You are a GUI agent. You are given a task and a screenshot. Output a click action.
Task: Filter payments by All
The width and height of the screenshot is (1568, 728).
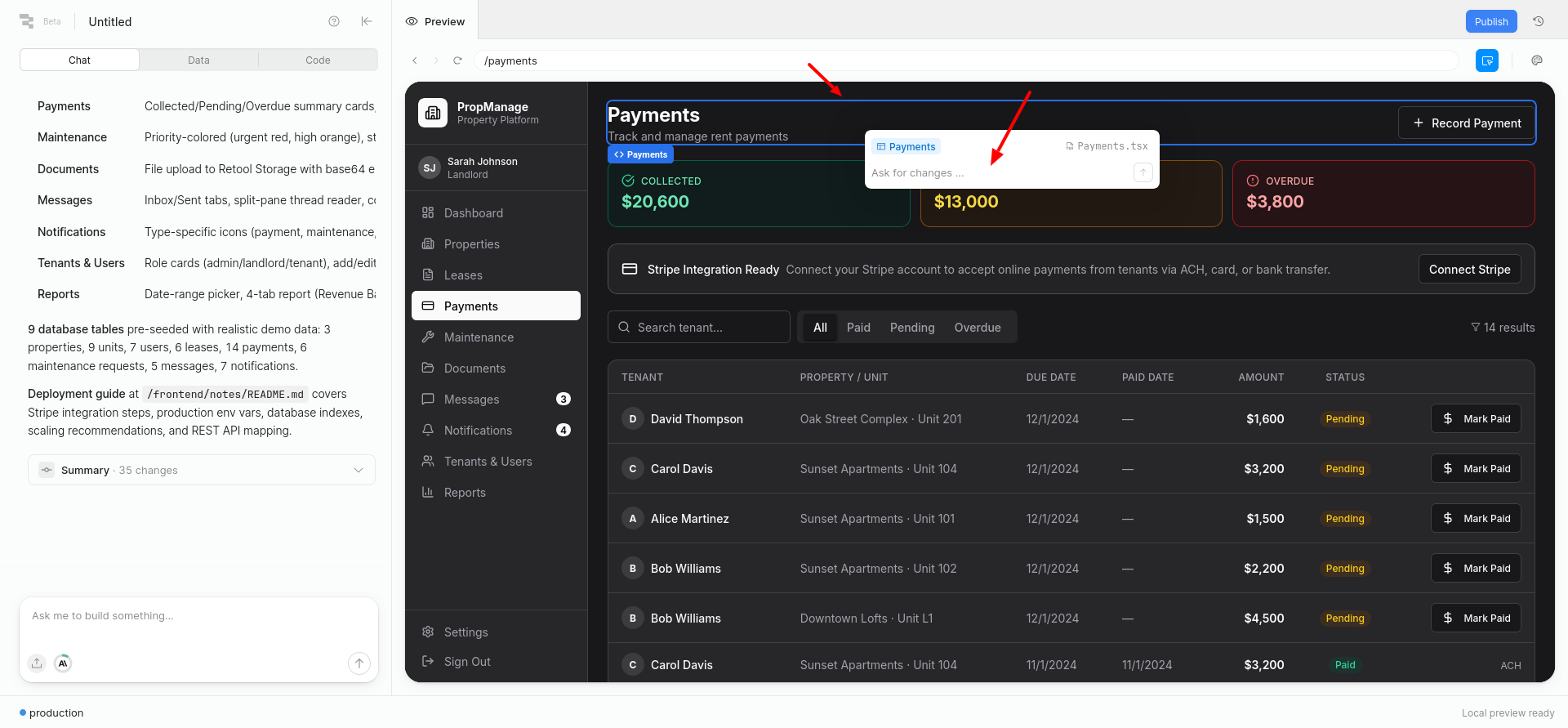point(820,327)
